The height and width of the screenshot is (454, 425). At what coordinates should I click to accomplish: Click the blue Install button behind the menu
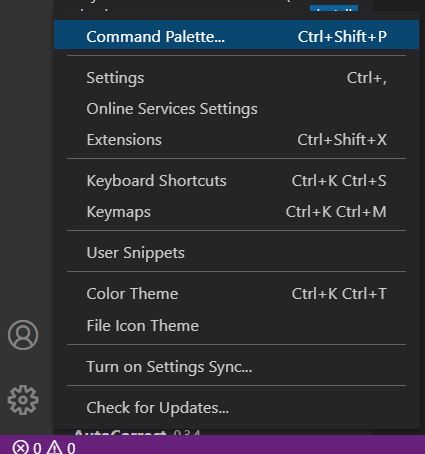click(334, 8)
